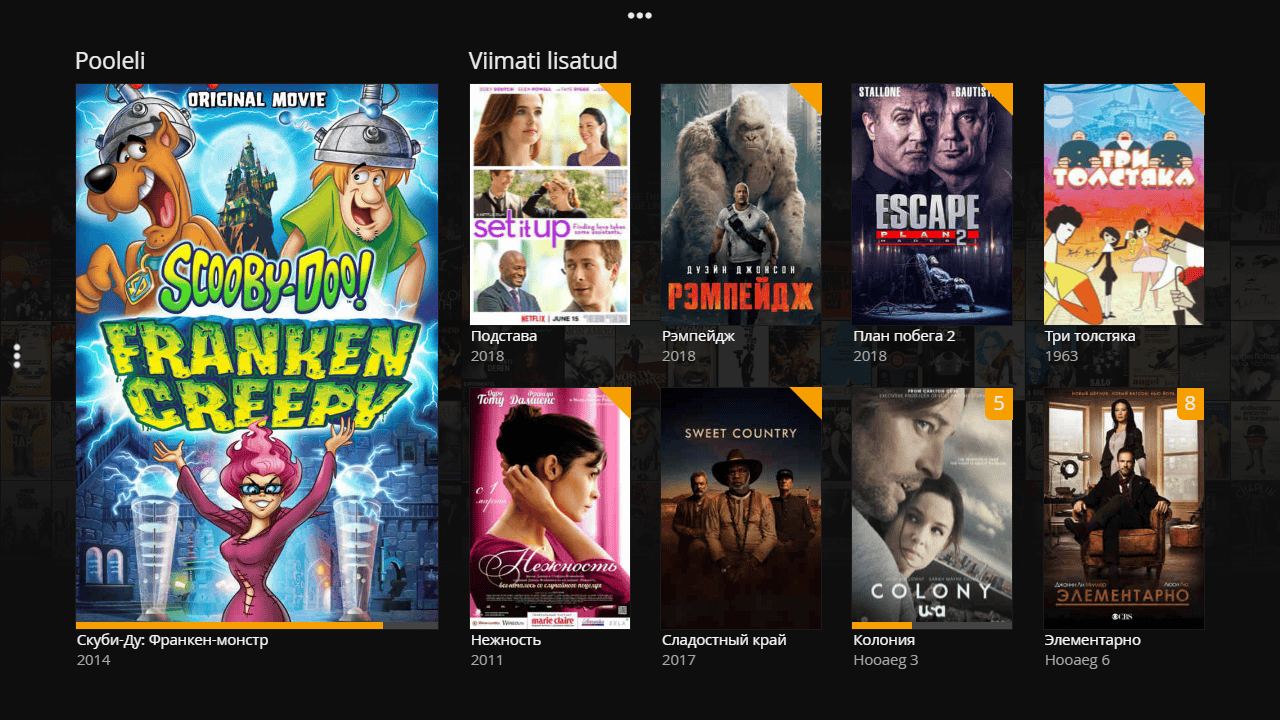Click the title Подстава

(x=504, y=336)
